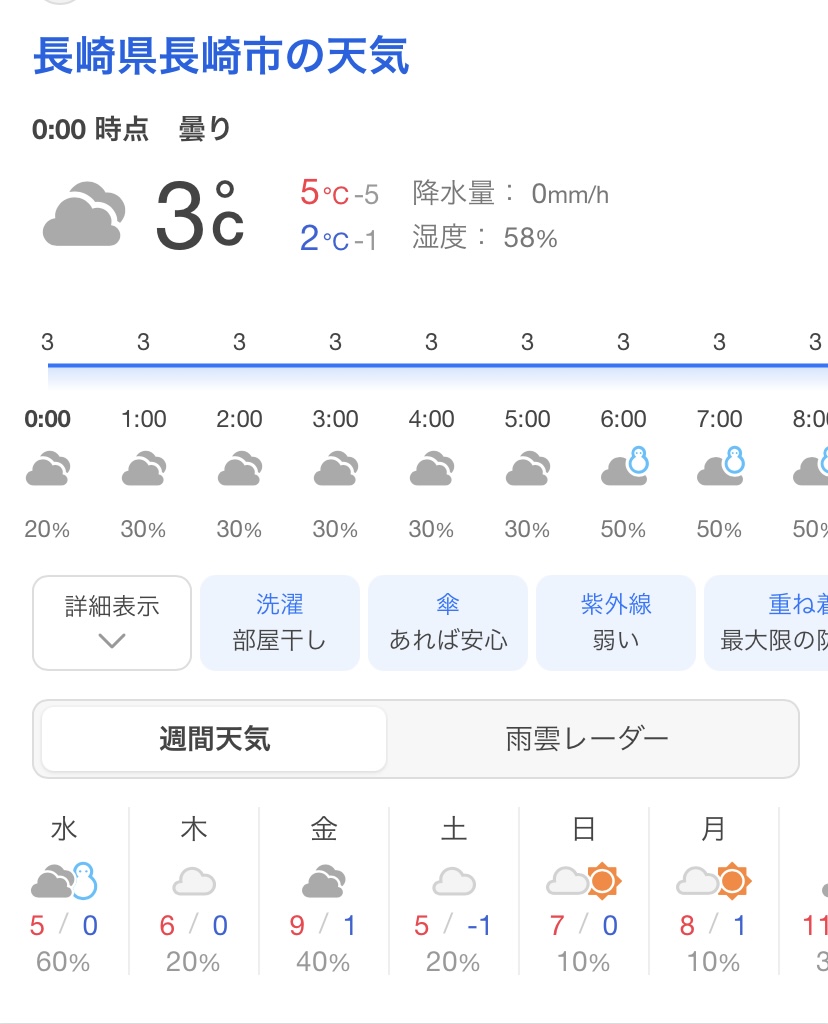Click the chevron under 詳細表示

(112, 641)
